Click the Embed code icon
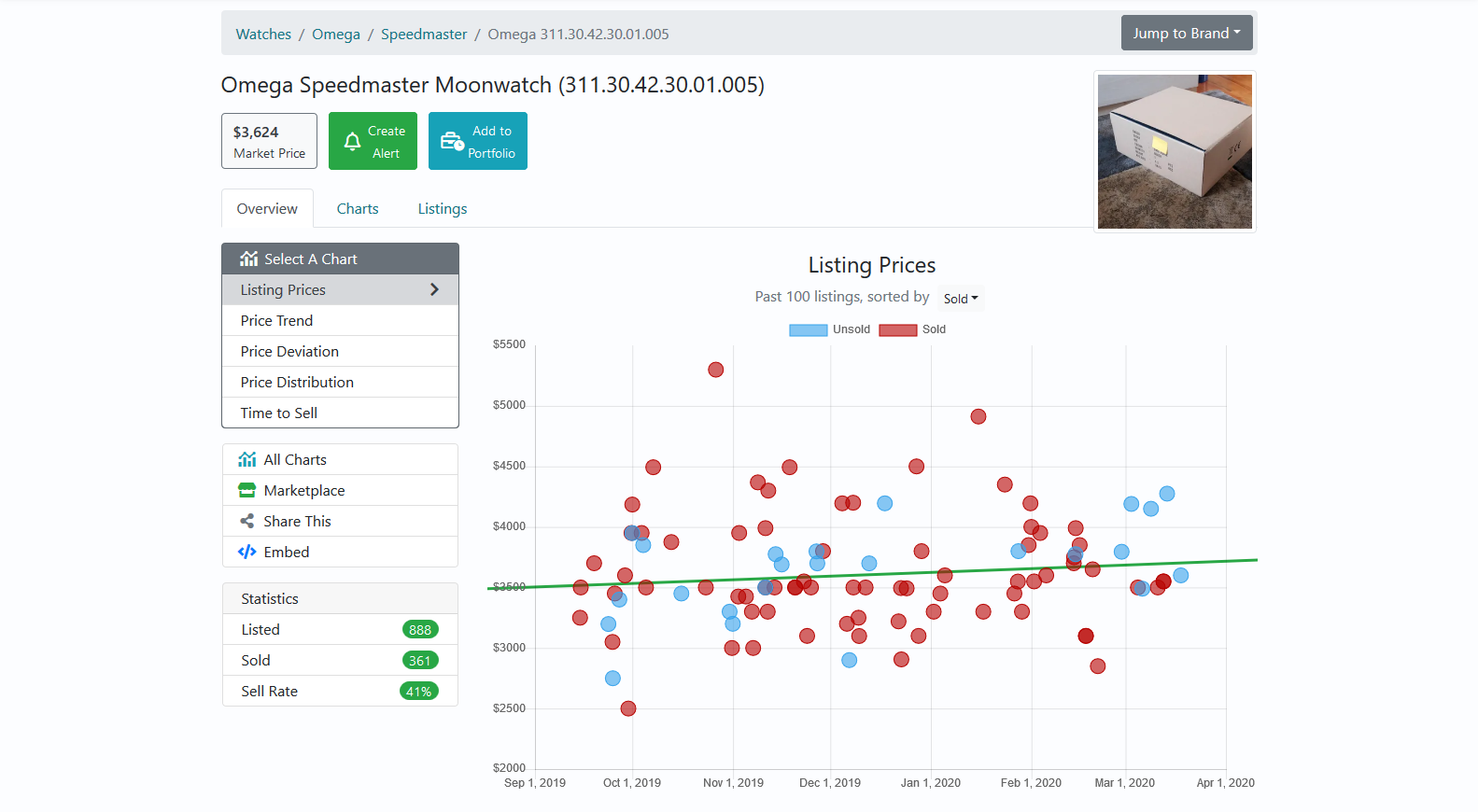The image size is (1478, 812). click(247, 552)
